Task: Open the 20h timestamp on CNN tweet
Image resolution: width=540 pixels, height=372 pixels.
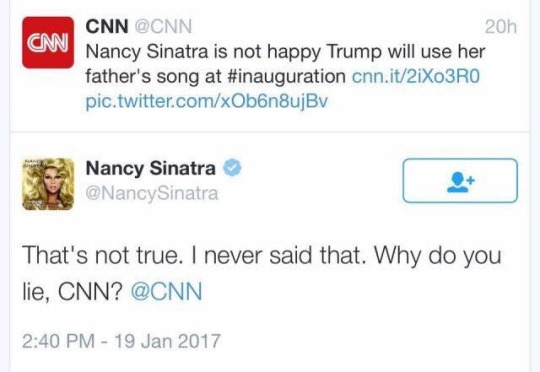Action: point(501,27)
